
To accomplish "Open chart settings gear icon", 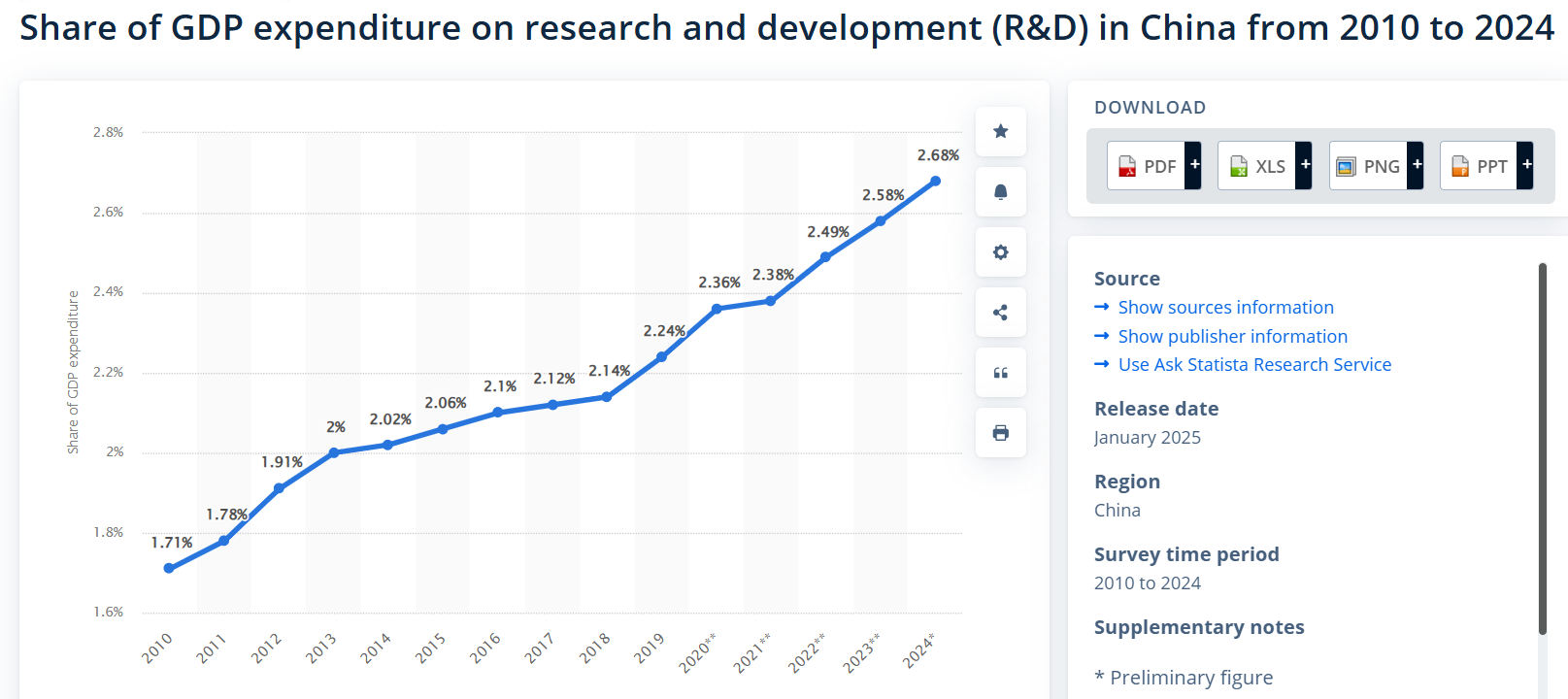I will [x=1000, y=252].
